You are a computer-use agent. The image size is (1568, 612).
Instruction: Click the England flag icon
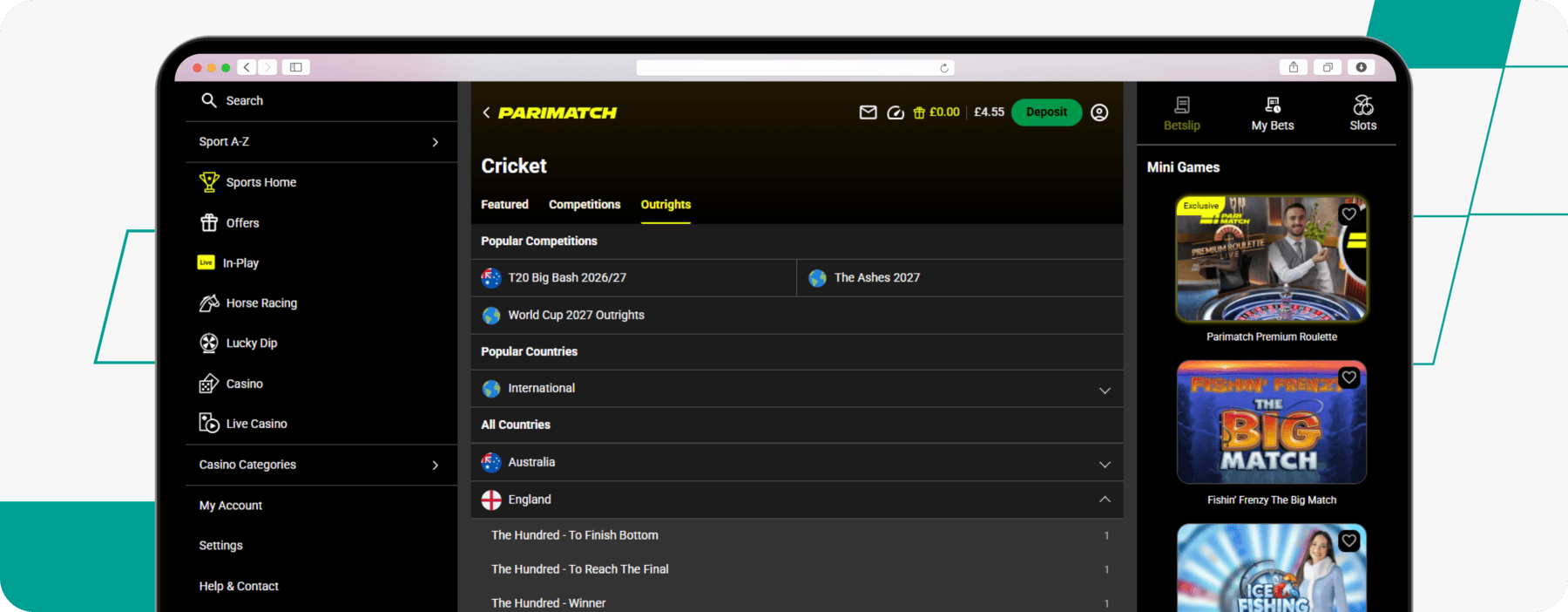point(491,500)
